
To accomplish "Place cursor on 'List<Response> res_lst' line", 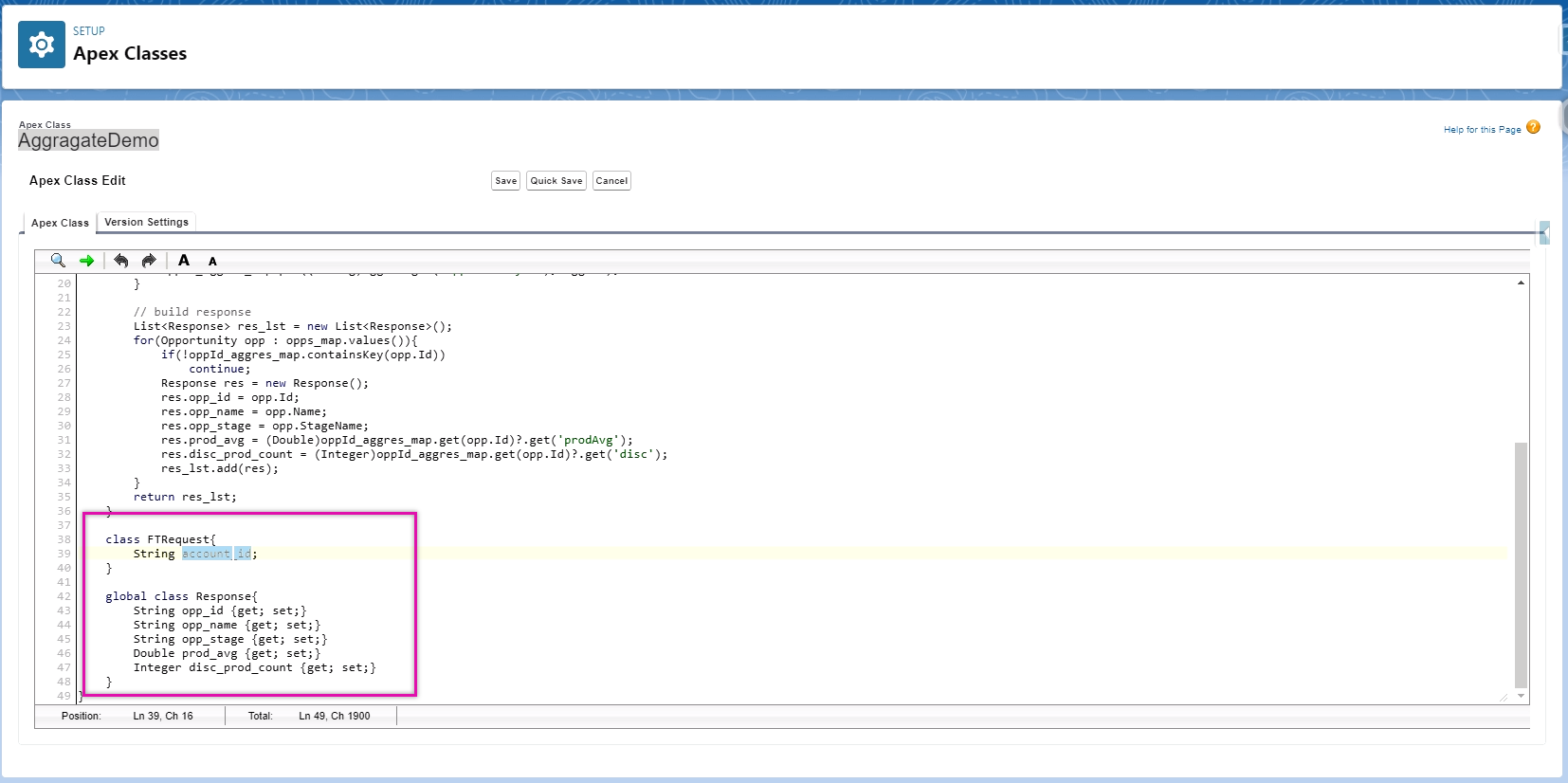I will click(x=293, y=326).
